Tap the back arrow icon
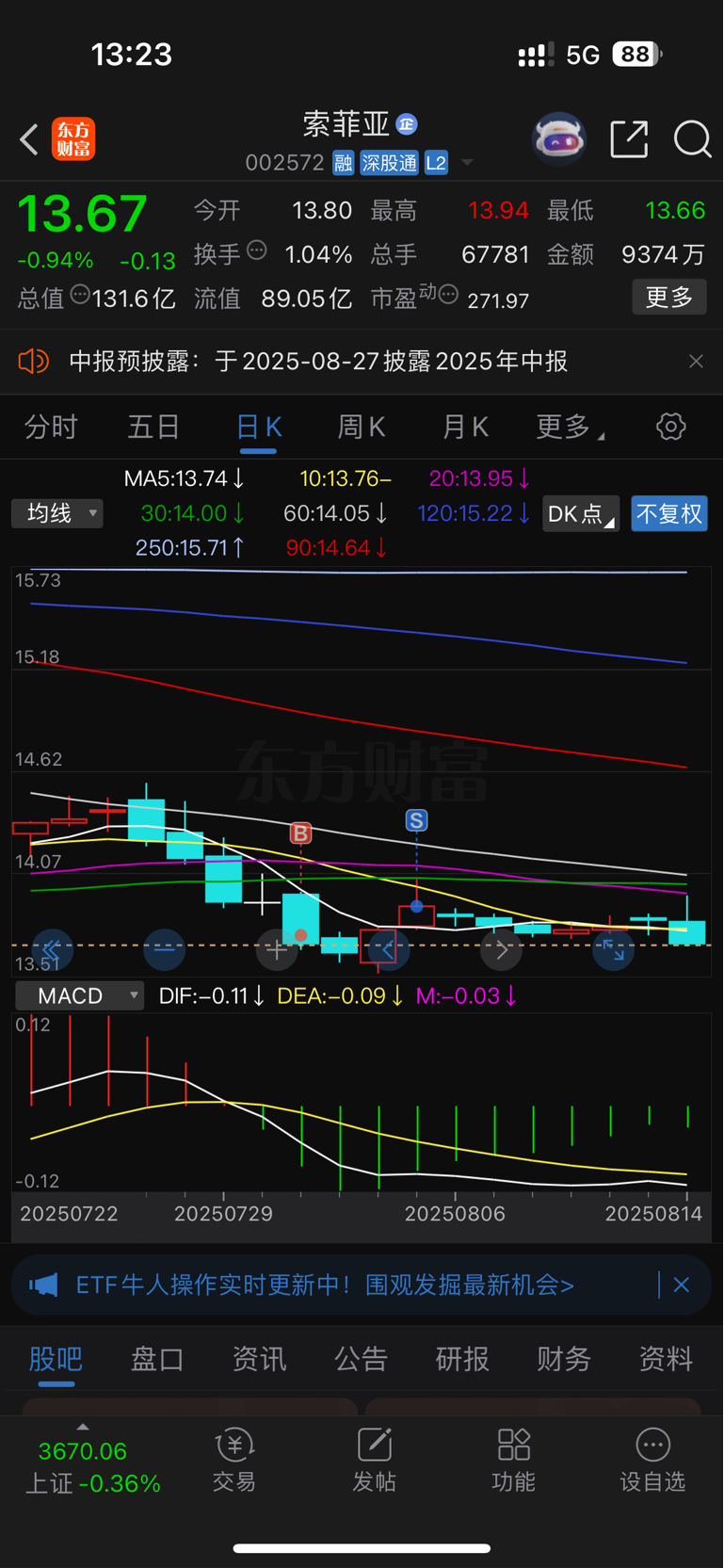Viewport: 724px width, 1568px height. [29, 139]
